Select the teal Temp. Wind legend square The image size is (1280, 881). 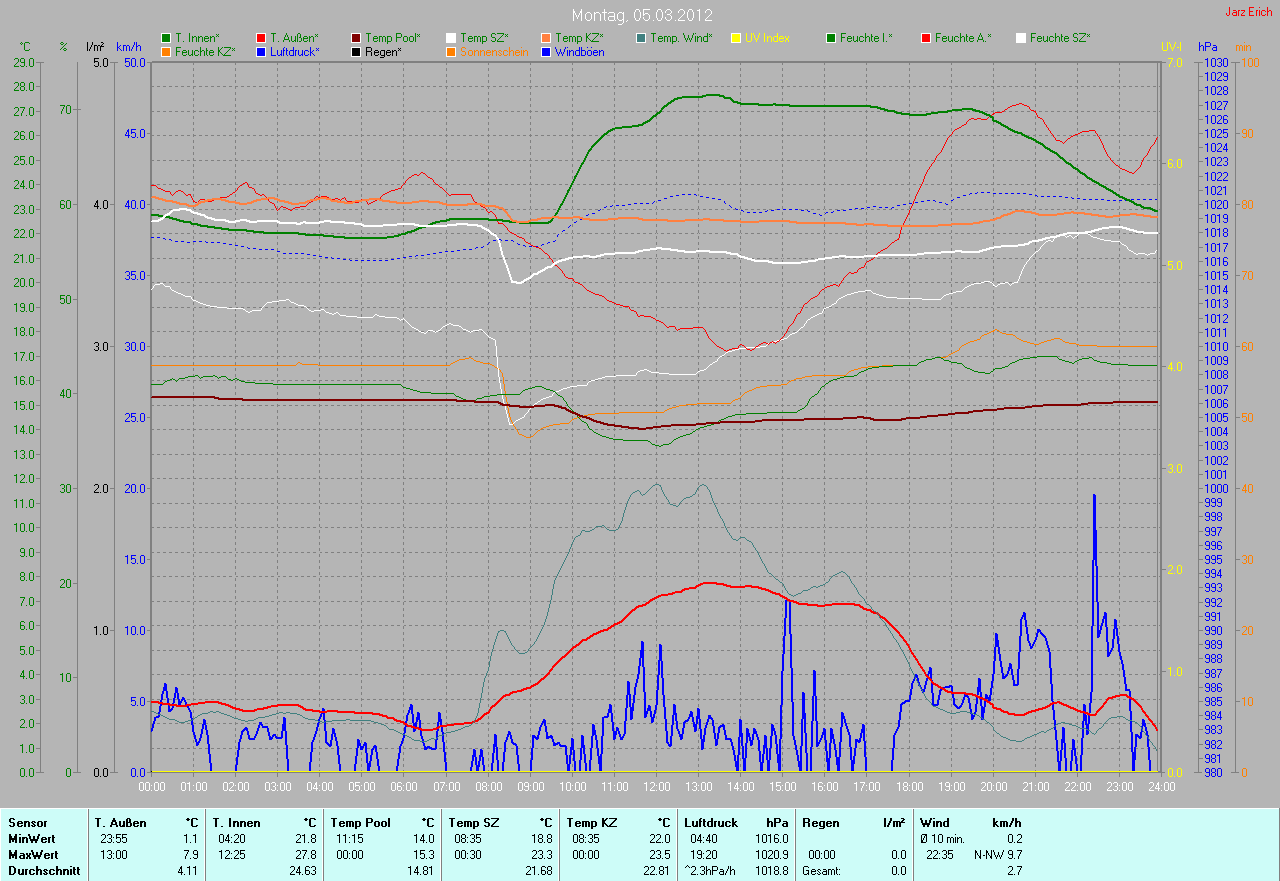(x=641, y=38)
